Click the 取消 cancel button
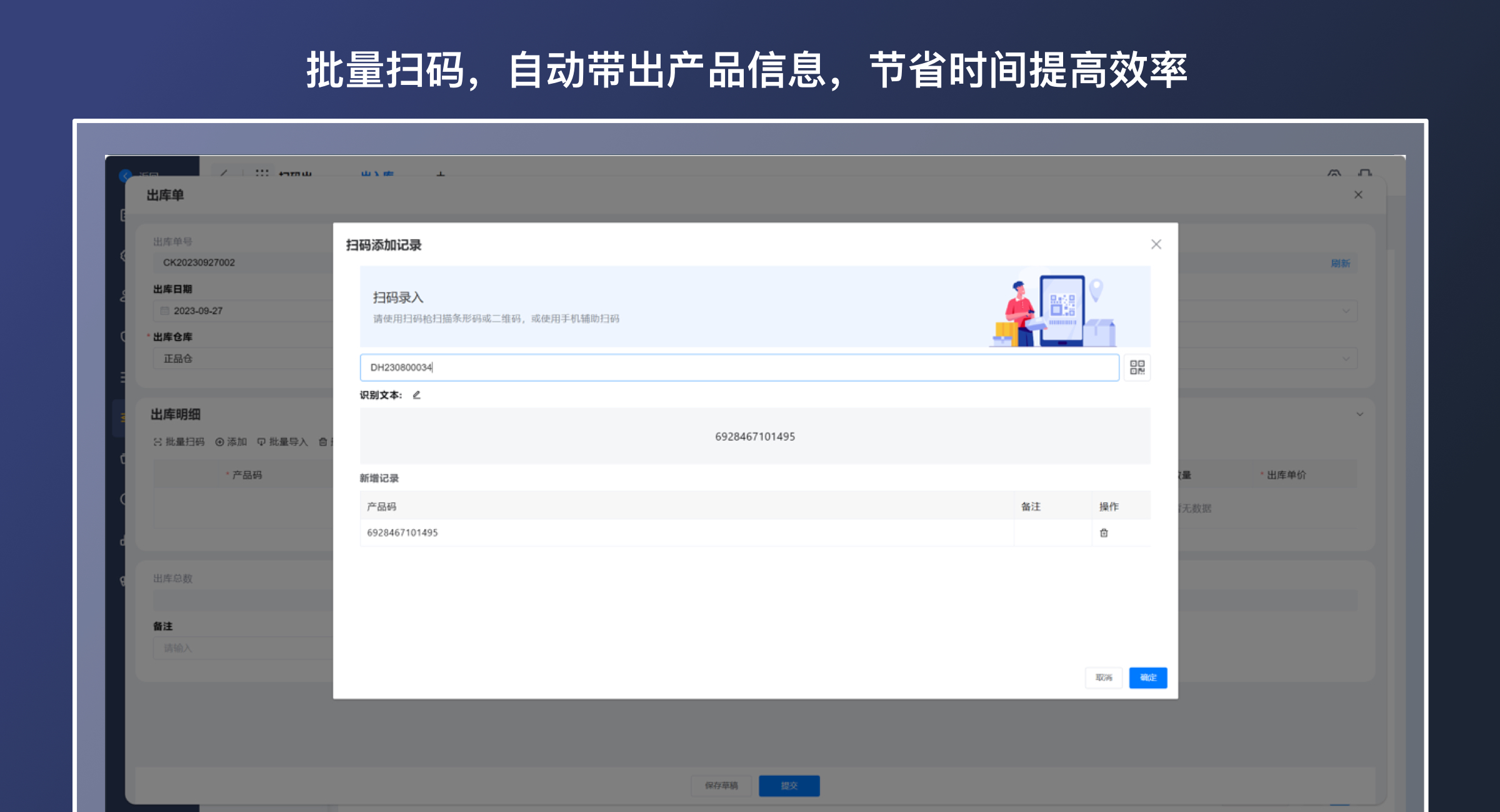Image resolution: width=1500 pixels, height=812 pixels. [x=1104, y=678]
